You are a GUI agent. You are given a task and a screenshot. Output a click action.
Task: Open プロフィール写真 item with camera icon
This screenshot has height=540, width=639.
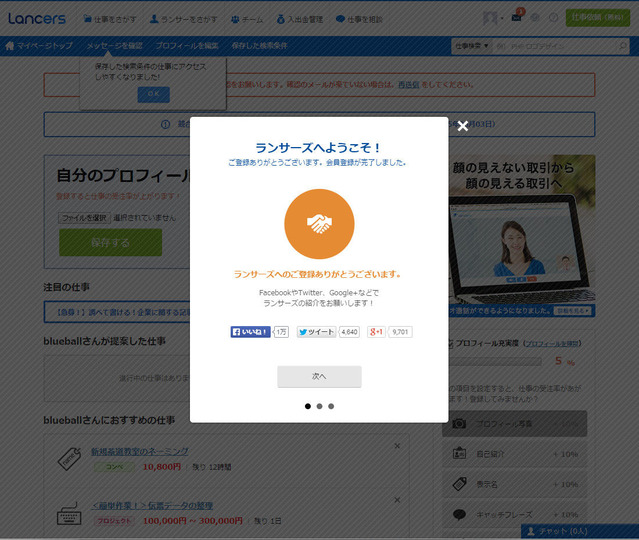tap(515, 424)
